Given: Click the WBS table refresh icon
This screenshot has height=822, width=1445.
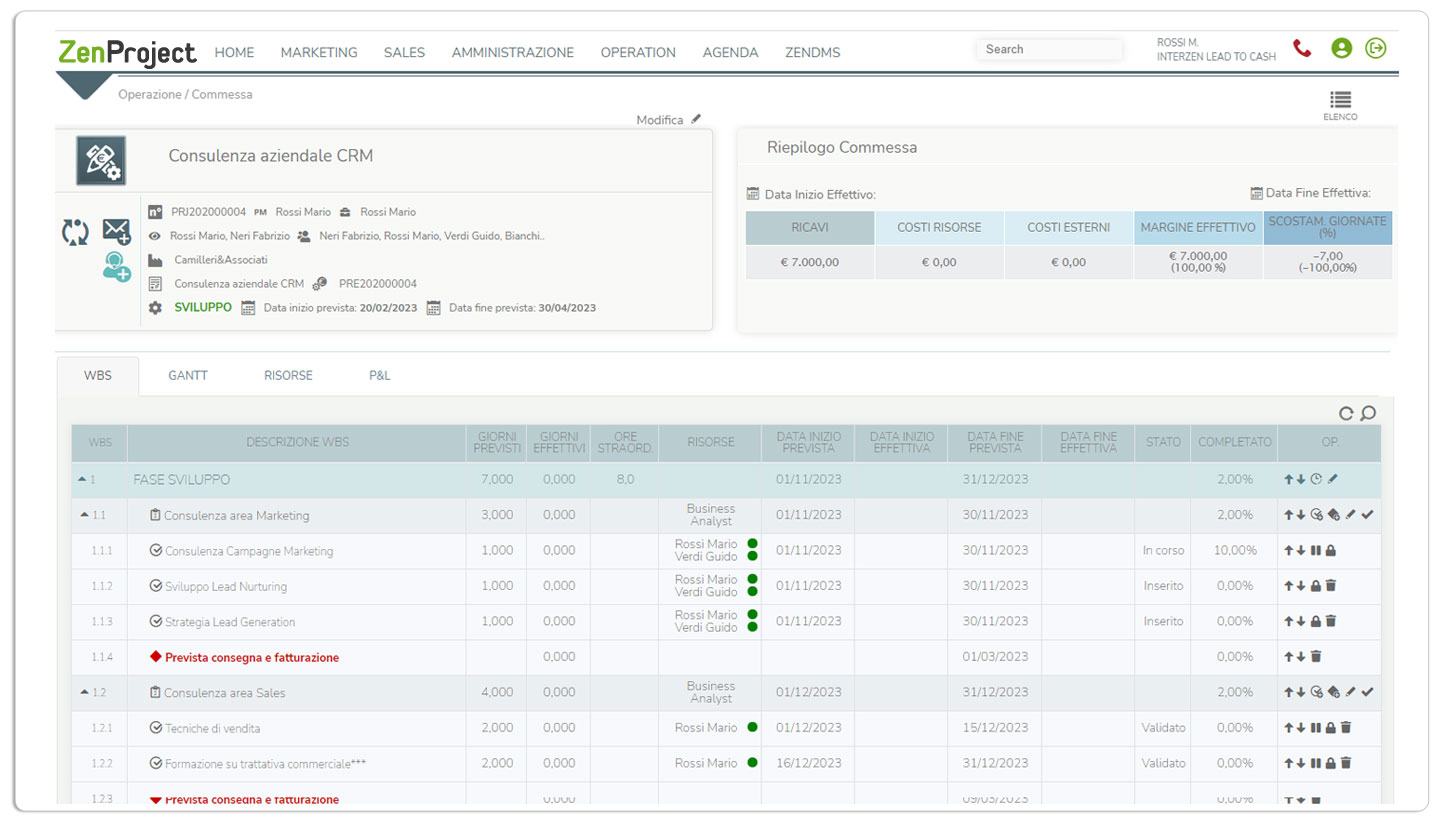Looking at the screenshot, I should click(x=1346, y=413).
